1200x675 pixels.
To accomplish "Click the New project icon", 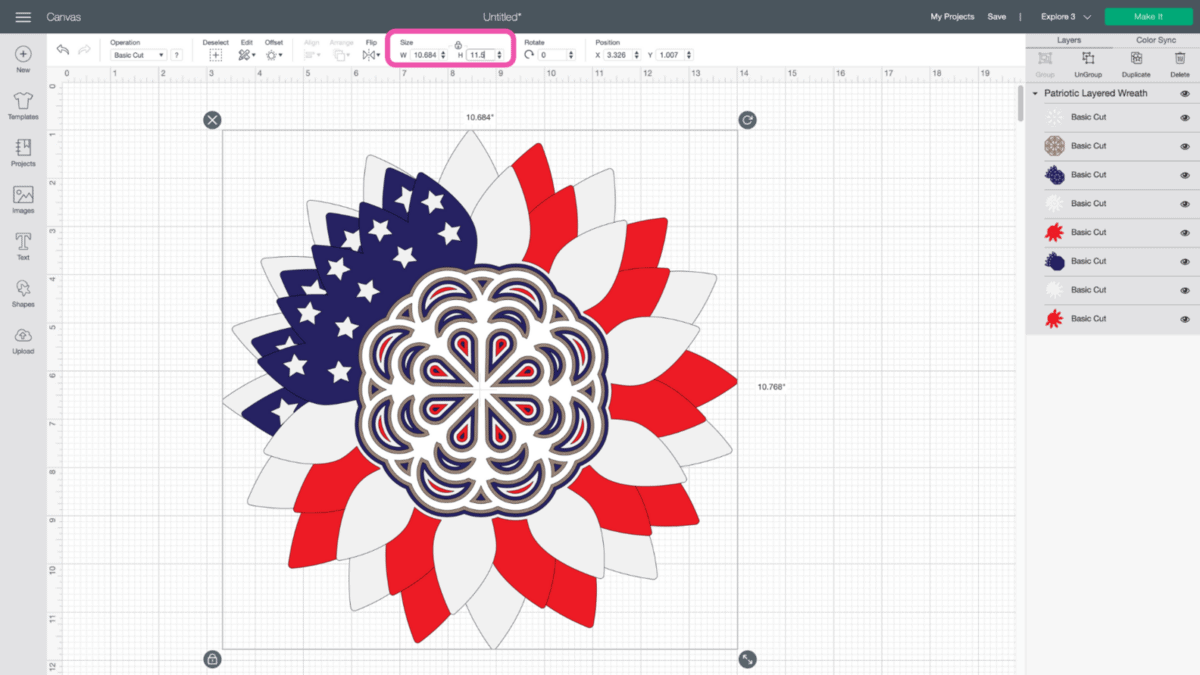I will (x=23, y=54).
